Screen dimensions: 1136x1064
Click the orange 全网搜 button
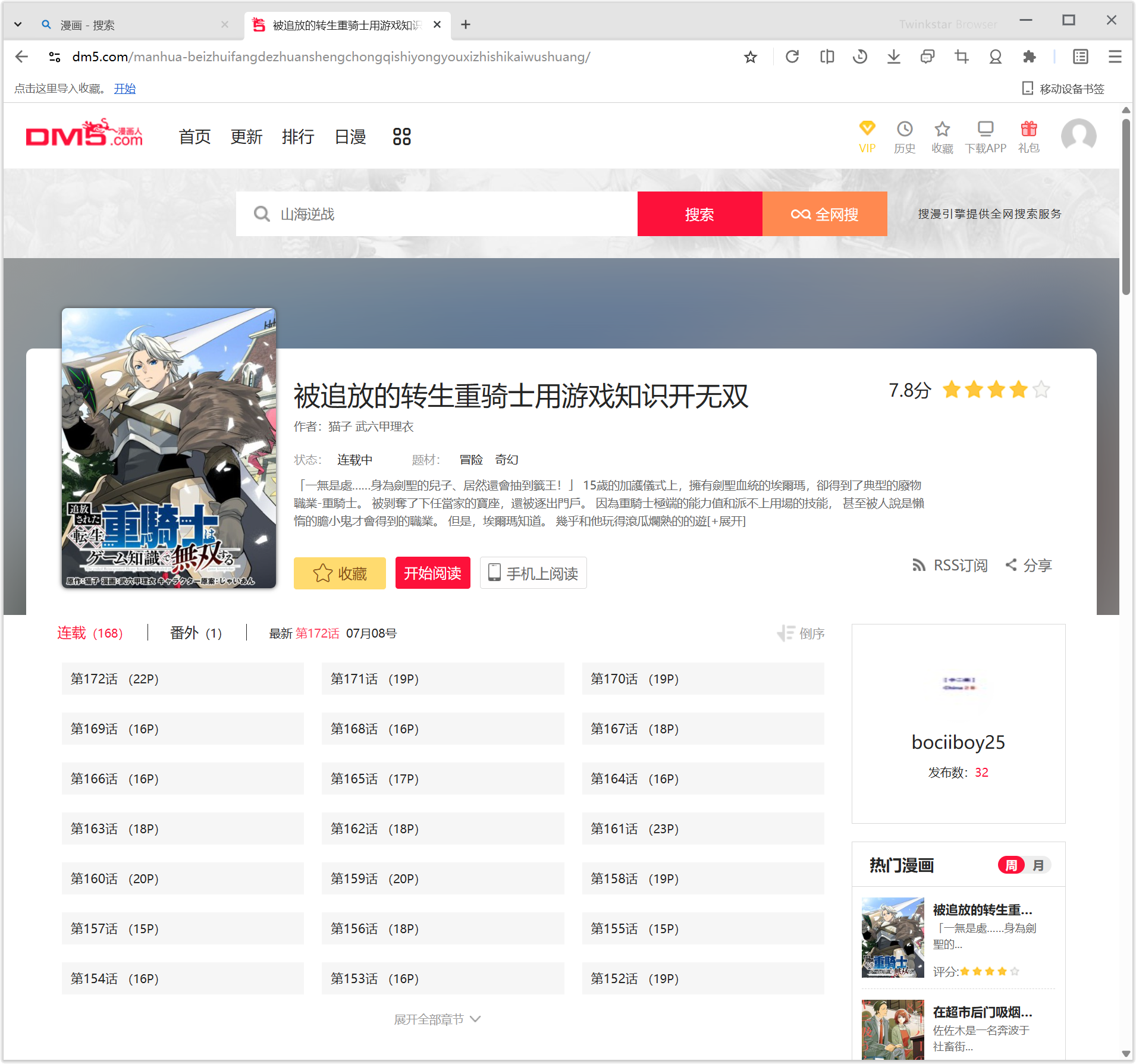point(825,214)
